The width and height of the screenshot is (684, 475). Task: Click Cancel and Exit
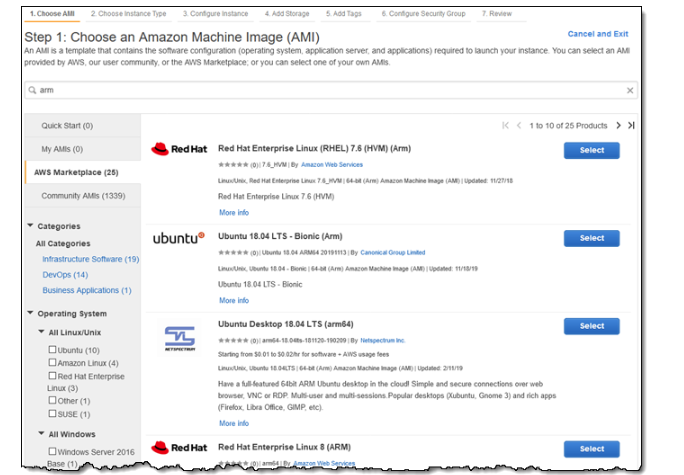pos(598,34)
